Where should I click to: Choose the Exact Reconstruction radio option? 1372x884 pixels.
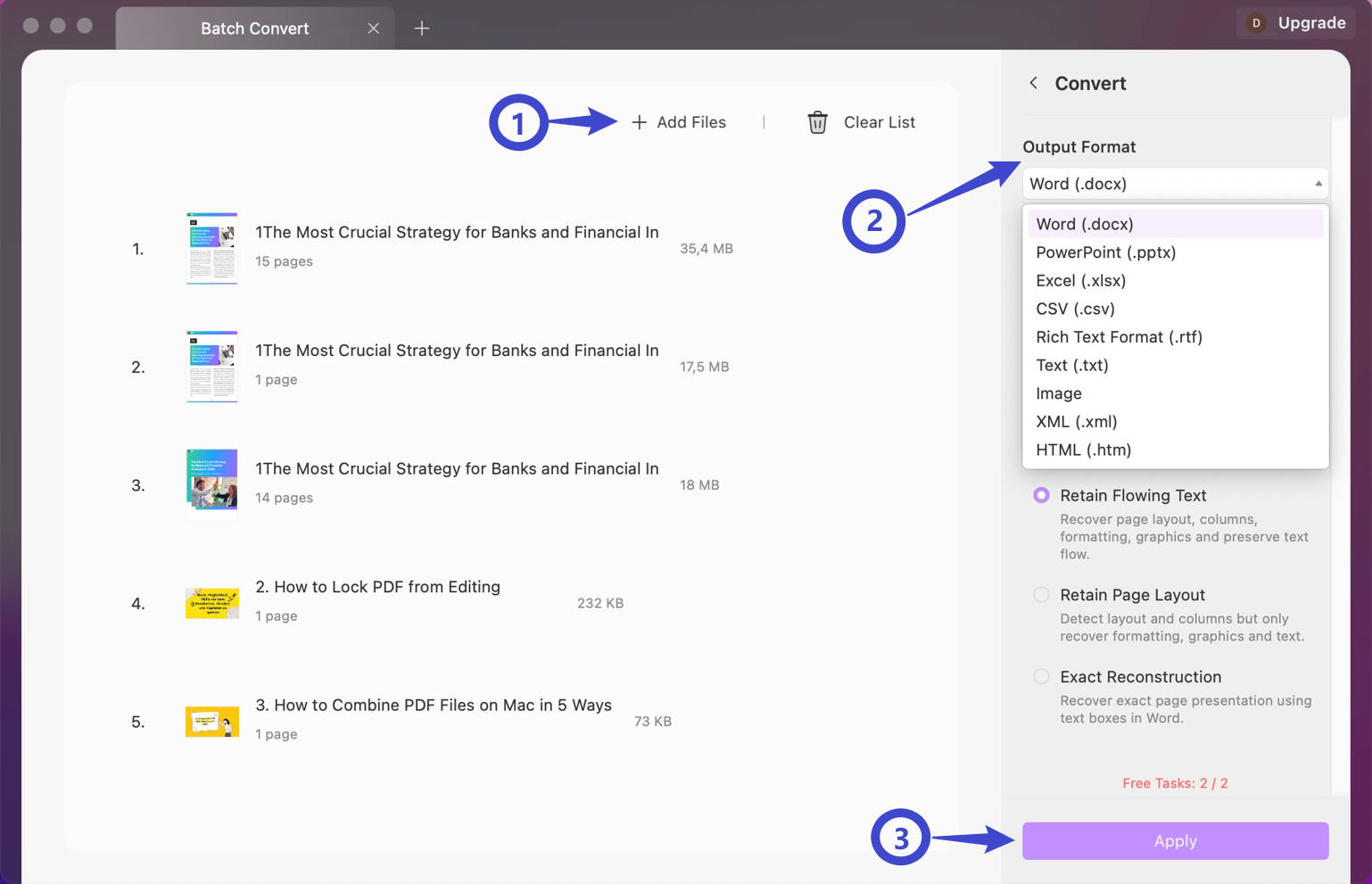(x=1041, y=676)
